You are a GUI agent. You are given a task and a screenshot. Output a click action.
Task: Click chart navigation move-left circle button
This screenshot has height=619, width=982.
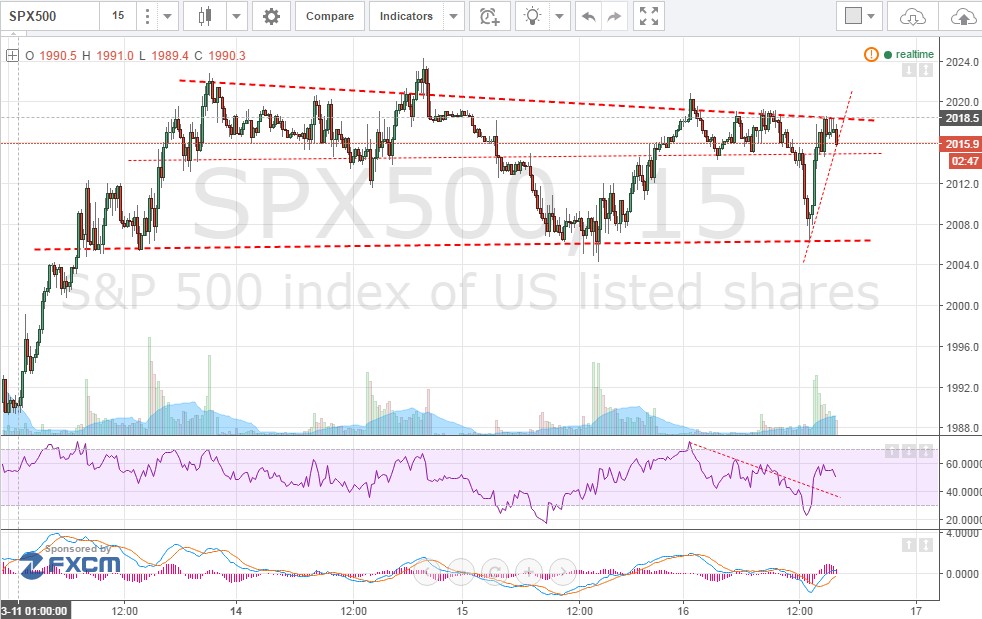click(x=427, y=571)
